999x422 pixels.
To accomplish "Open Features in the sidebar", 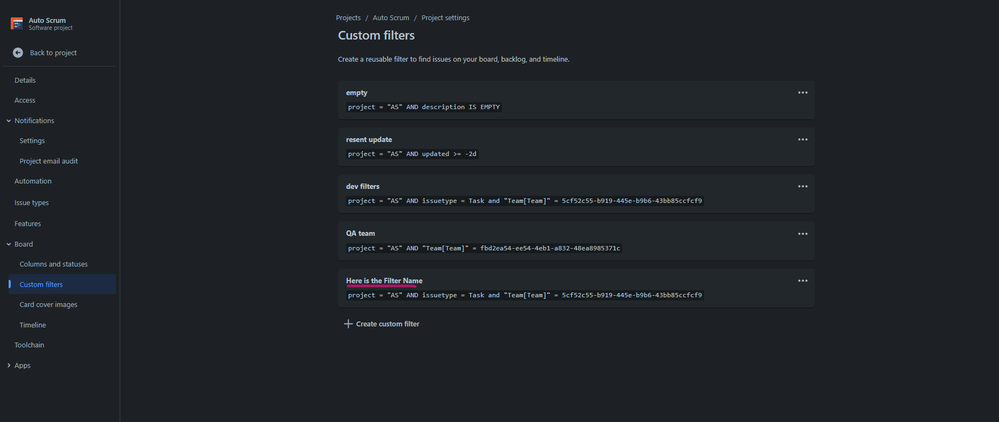I will [x=27, y=224].
